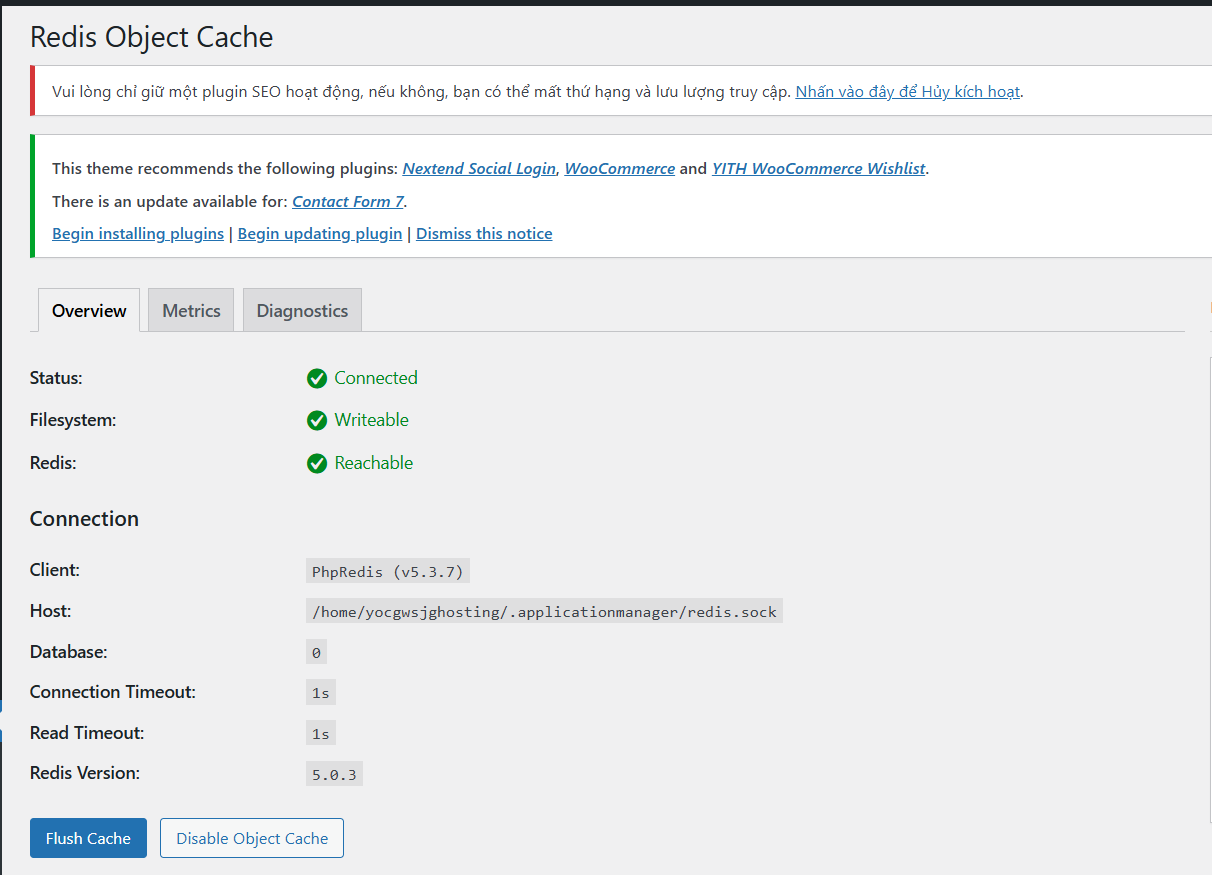1212x875 pixels.
Task: Select the redis.sock host path value
Action: (544, 611)
